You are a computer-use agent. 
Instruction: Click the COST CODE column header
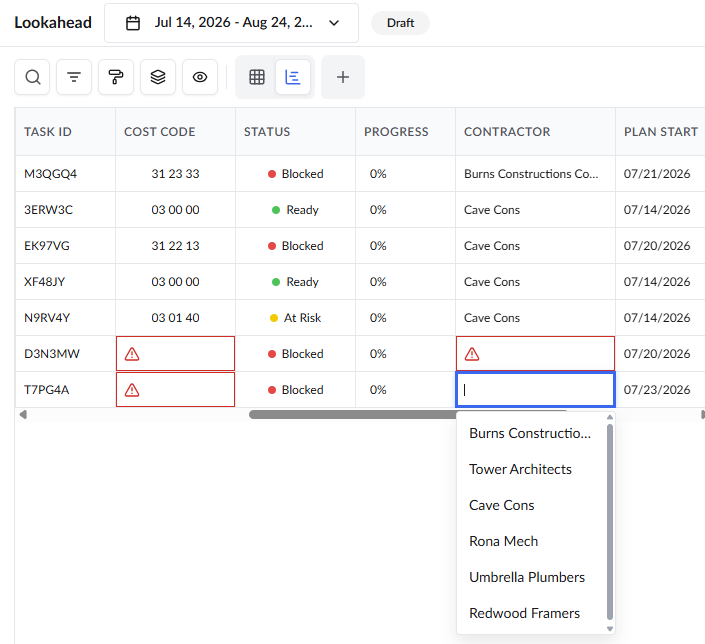click(175, 132)
